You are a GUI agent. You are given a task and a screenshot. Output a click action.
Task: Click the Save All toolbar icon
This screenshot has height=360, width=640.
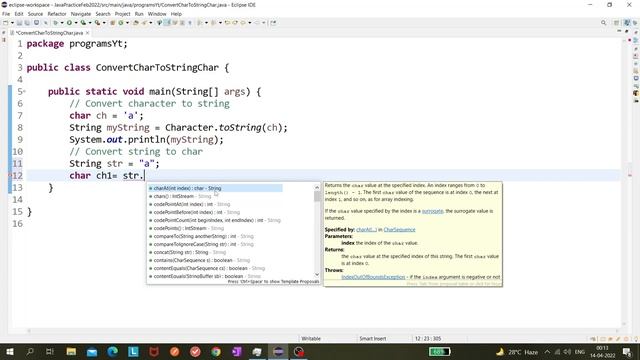point(27,23)
